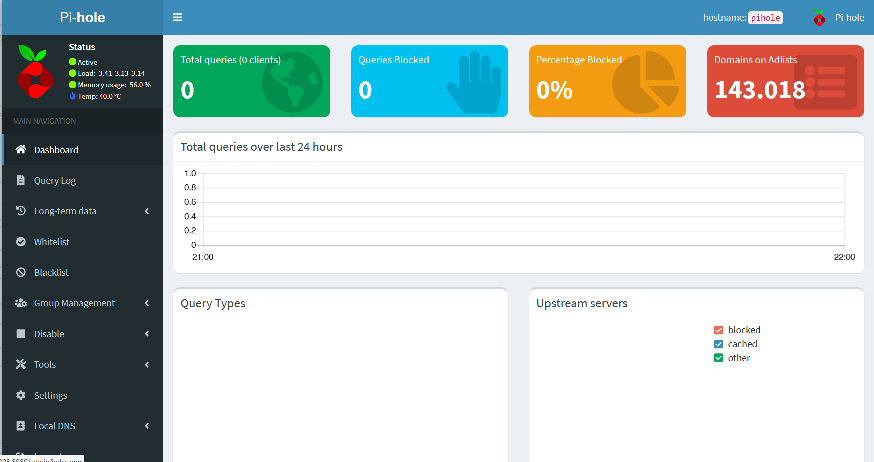Open the Query Log page
874x462 pixels.
click(x=82, y=180)
